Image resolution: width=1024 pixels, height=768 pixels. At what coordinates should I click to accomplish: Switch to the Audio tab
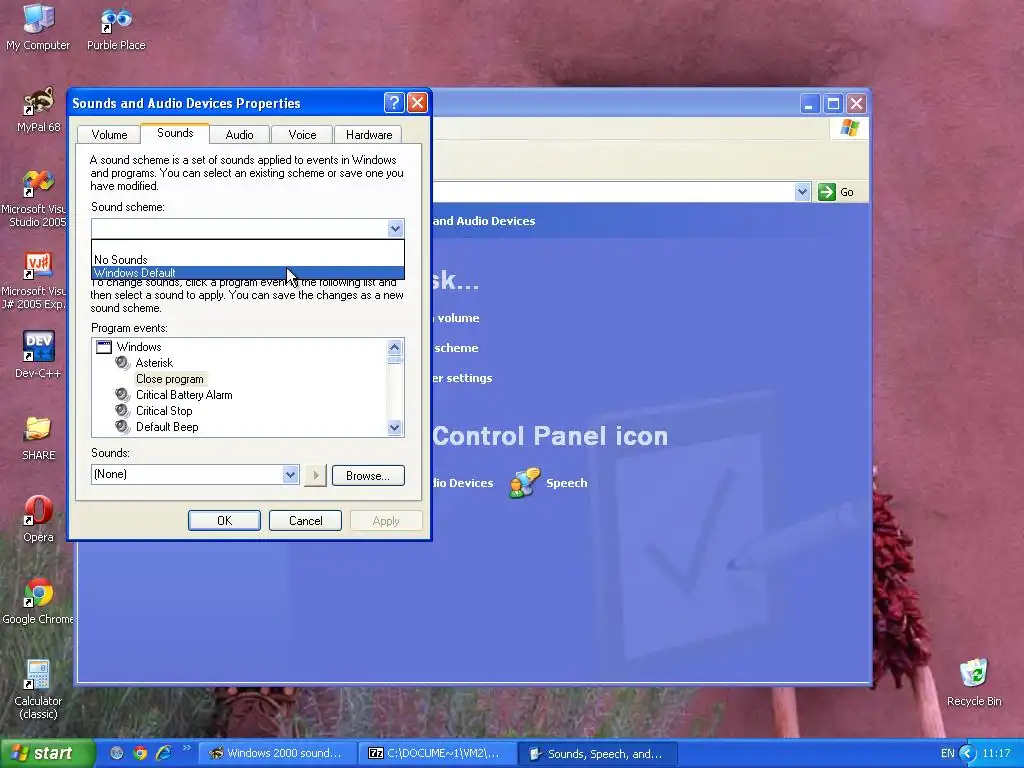239,135
